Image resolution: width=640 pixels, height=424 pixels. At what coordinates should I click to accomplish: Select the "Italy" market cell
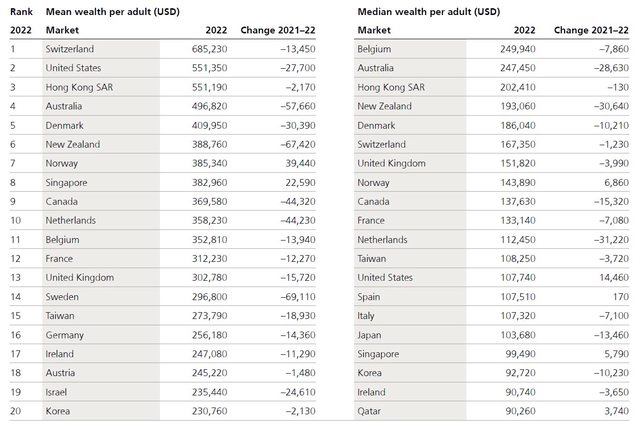click(x=367, y=316)
